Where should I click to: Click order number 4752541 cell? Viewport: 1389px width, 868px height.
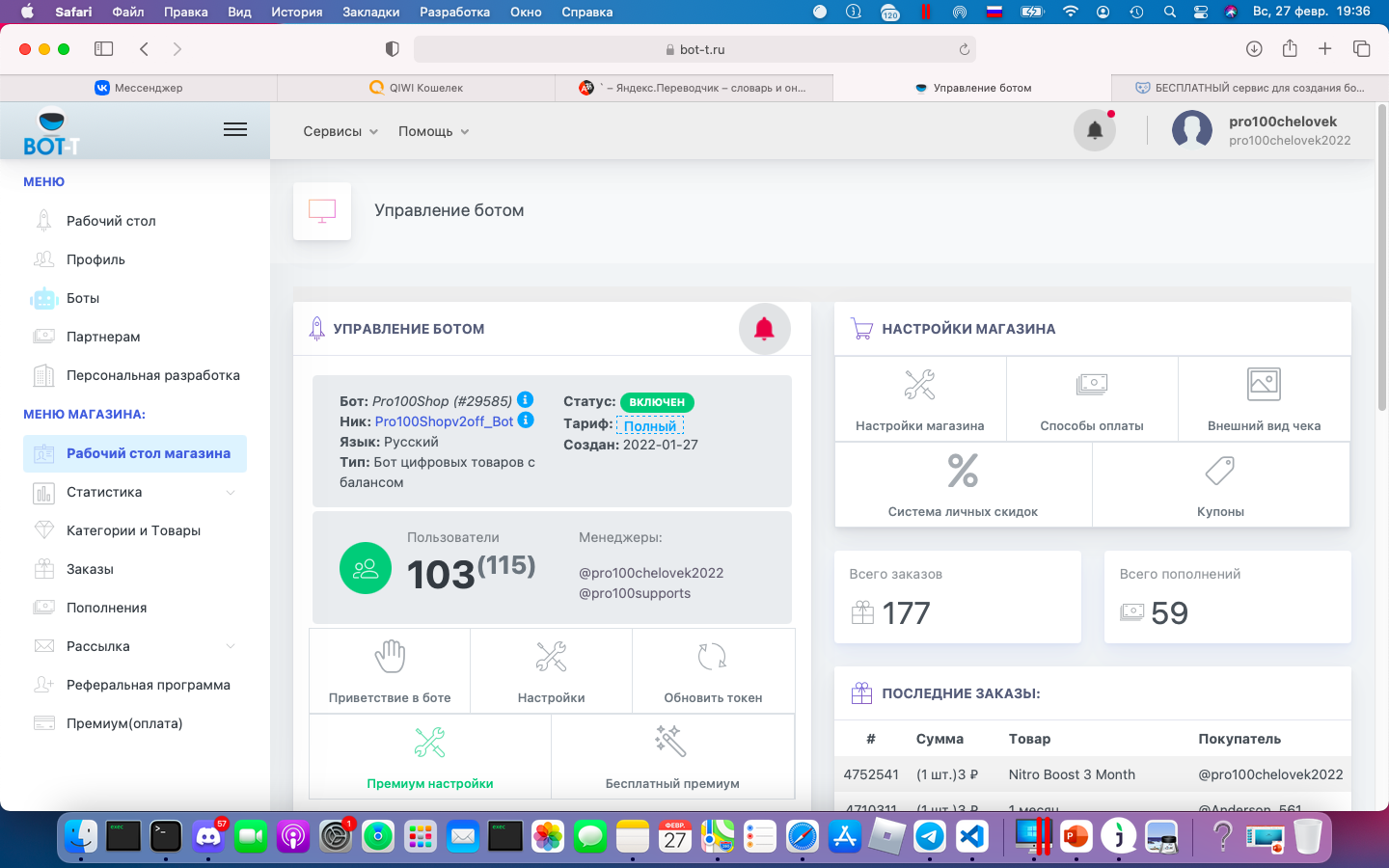coord(871,774)
